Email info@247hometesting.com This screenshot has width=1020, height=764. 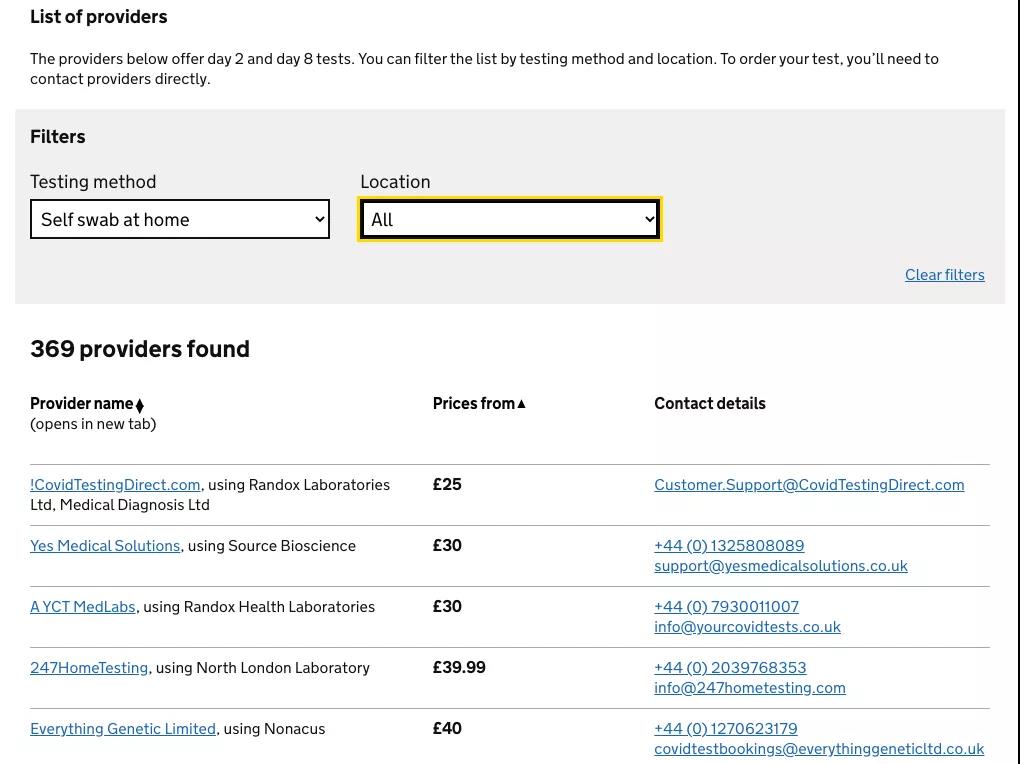pyautogui.click(x=750, y=689)
